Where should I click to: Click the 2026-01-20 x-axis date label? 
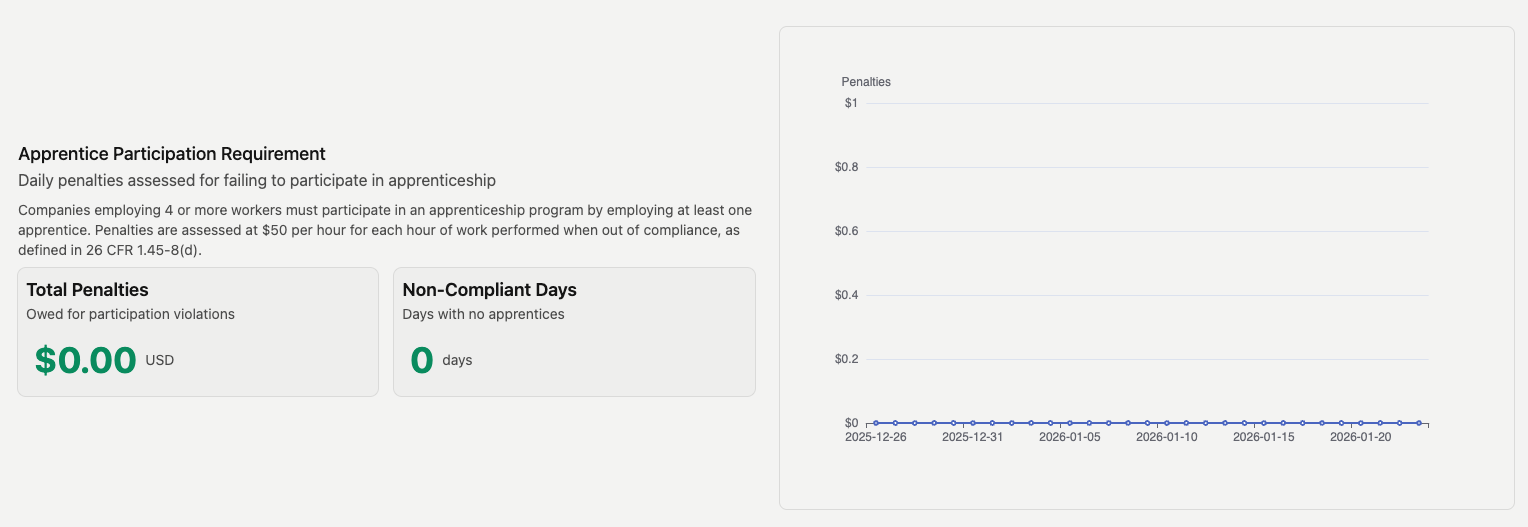pyautogui.click(x=1361, y=437)
